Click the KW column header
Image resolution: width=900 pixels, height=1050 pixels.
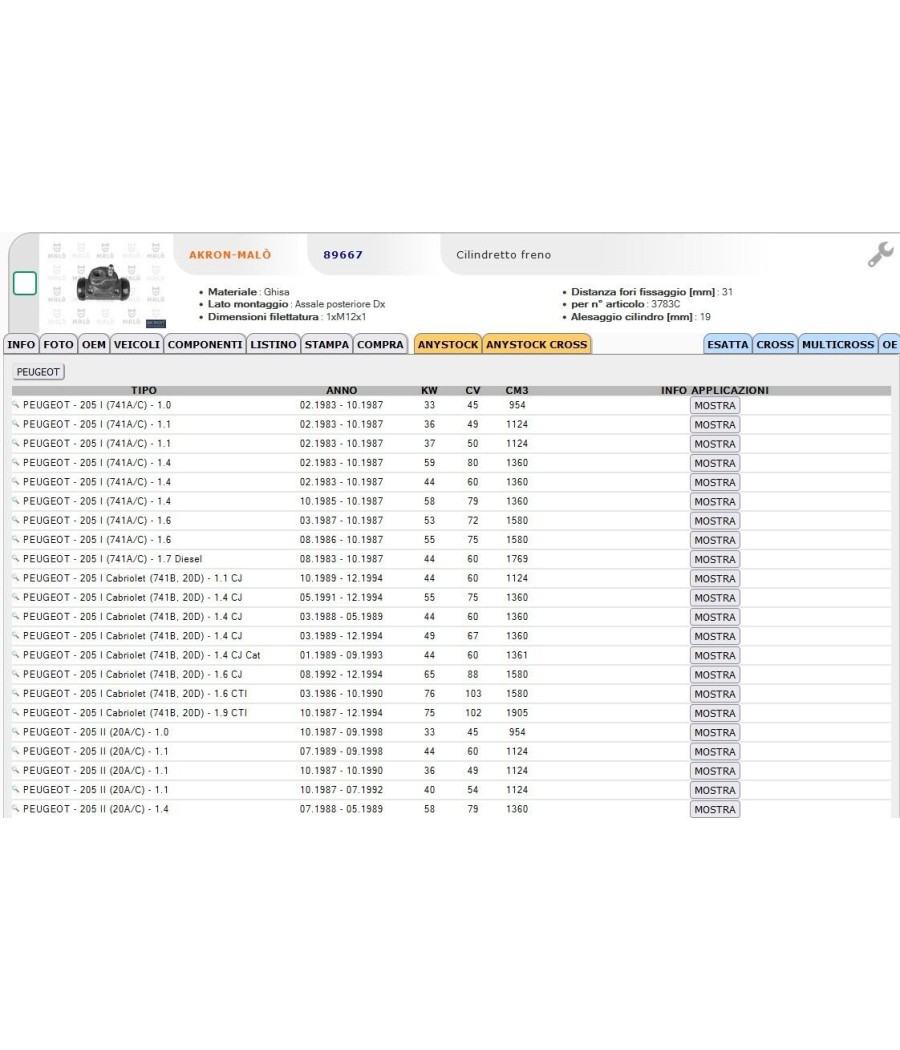(x=429, y=390)
